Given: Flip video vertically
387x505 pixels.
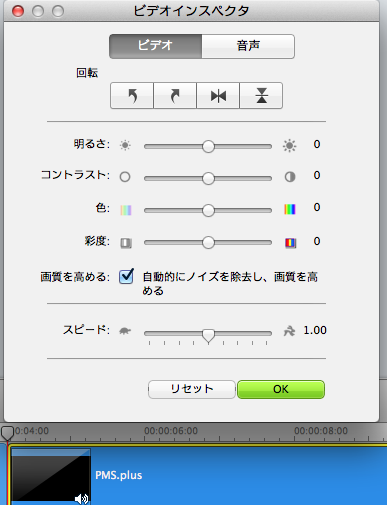Looking at the screenshot, I should 261,96.
